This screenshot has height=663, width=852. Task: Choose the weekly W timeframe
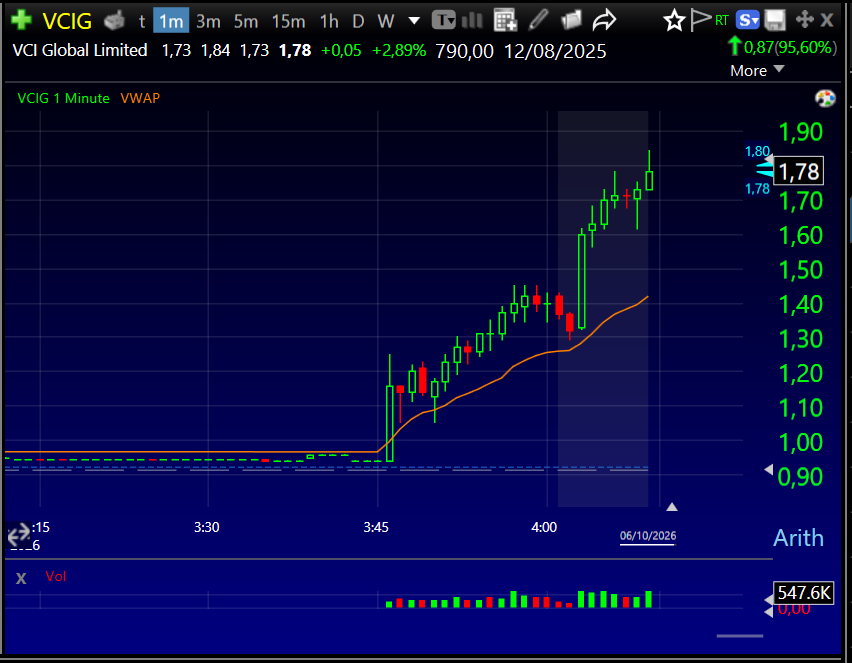[386, 21]
